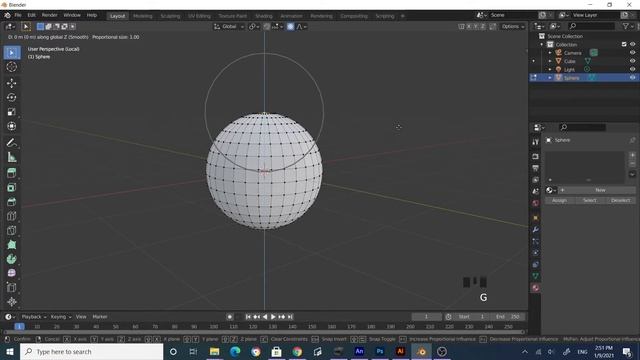Image resolution: width=640 pixels, height=360 pixels.
Task: Select the Annotate tool
Action: pyautogui.click(x=11, y=143)
